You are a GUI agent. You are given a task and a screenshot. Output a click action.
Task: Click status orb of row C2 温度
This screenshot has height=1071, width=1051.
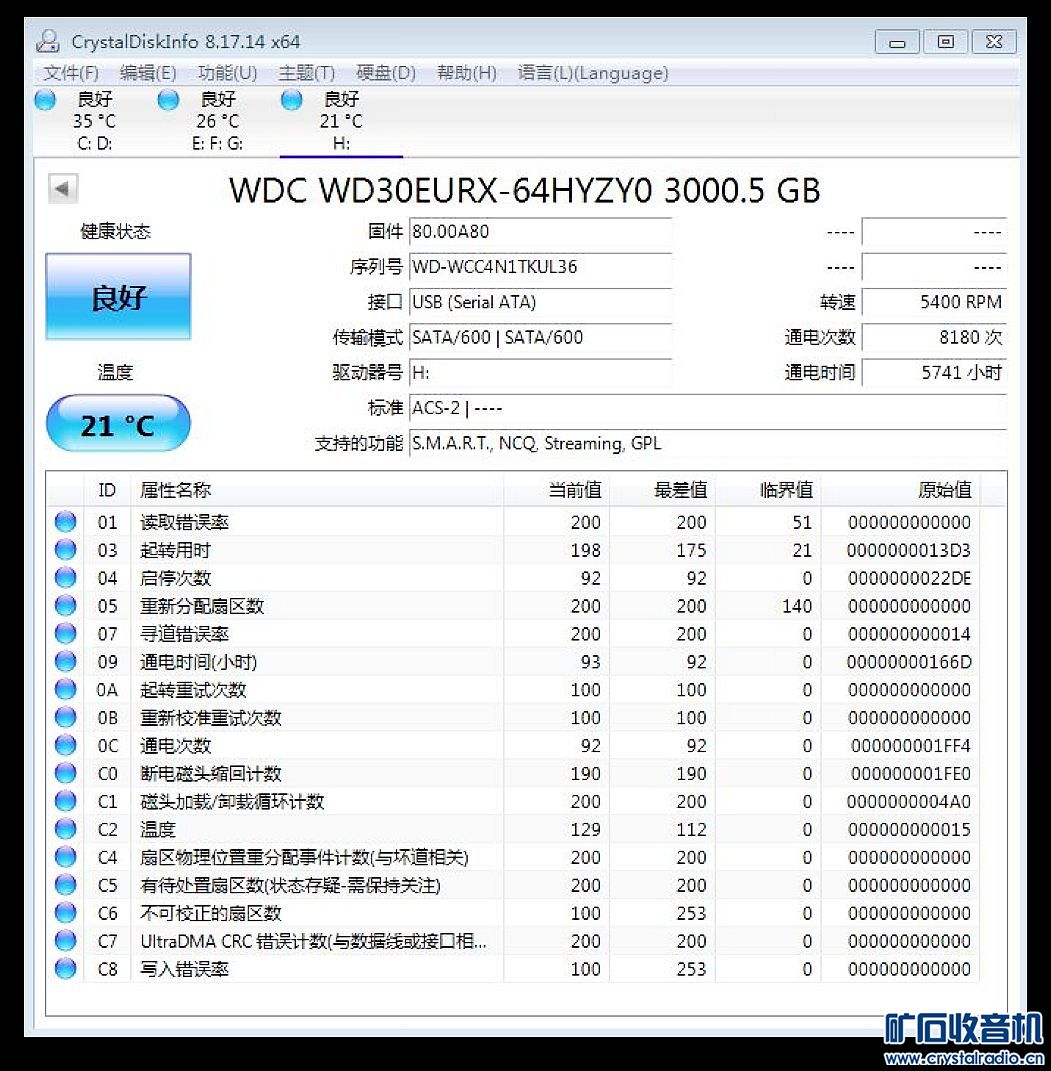pyautogui.click(x=66, y=829)
